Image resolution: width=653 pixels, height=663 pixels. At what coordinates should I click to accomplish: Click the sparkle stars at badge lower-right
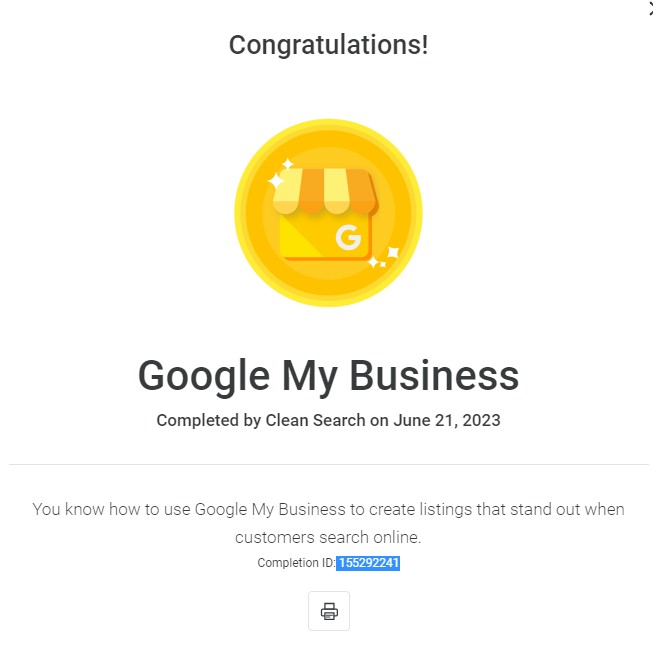click(x=384, y=258)
